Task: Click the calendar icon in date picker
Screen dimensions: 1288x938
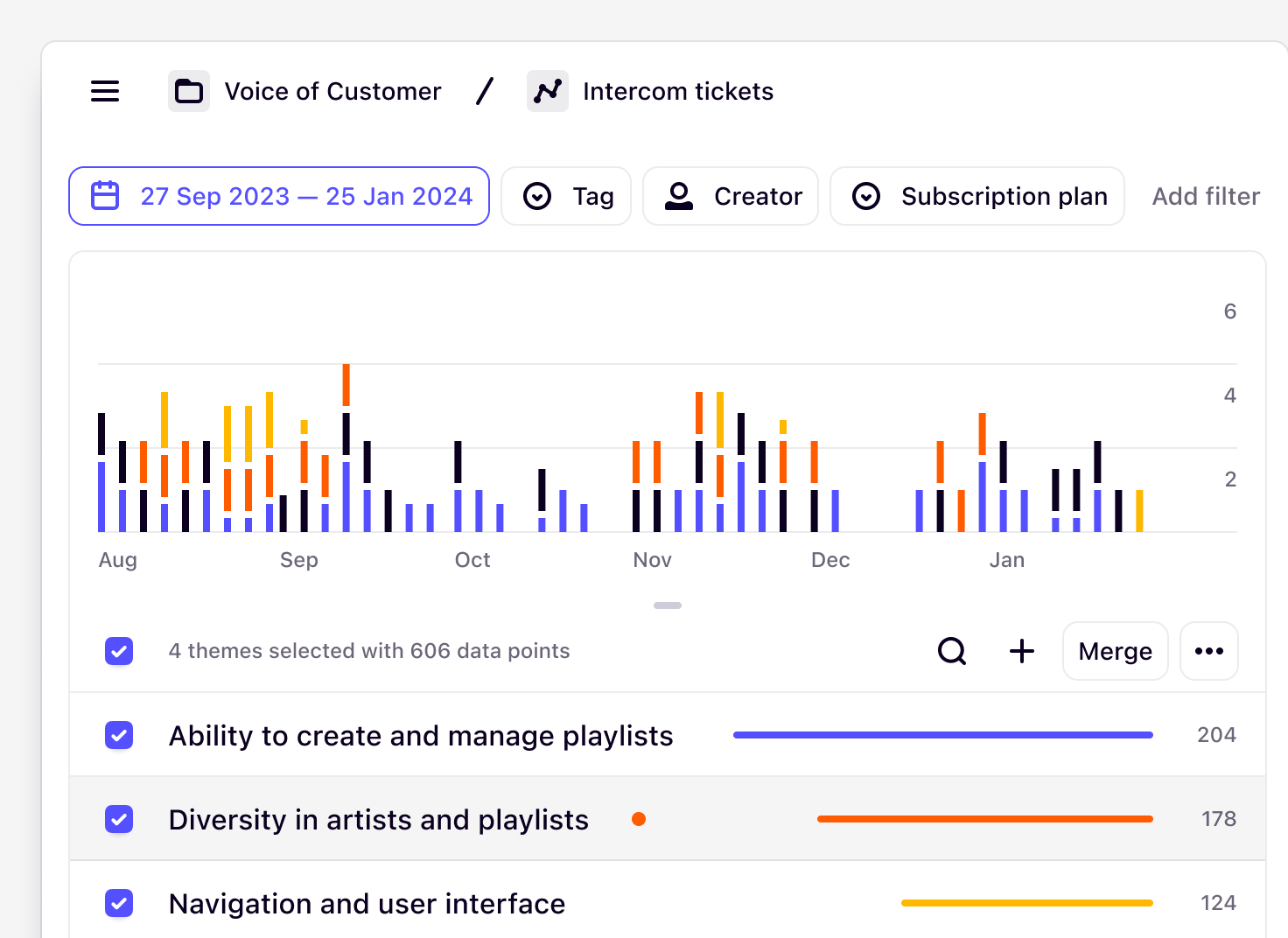Action: point(105,196)
